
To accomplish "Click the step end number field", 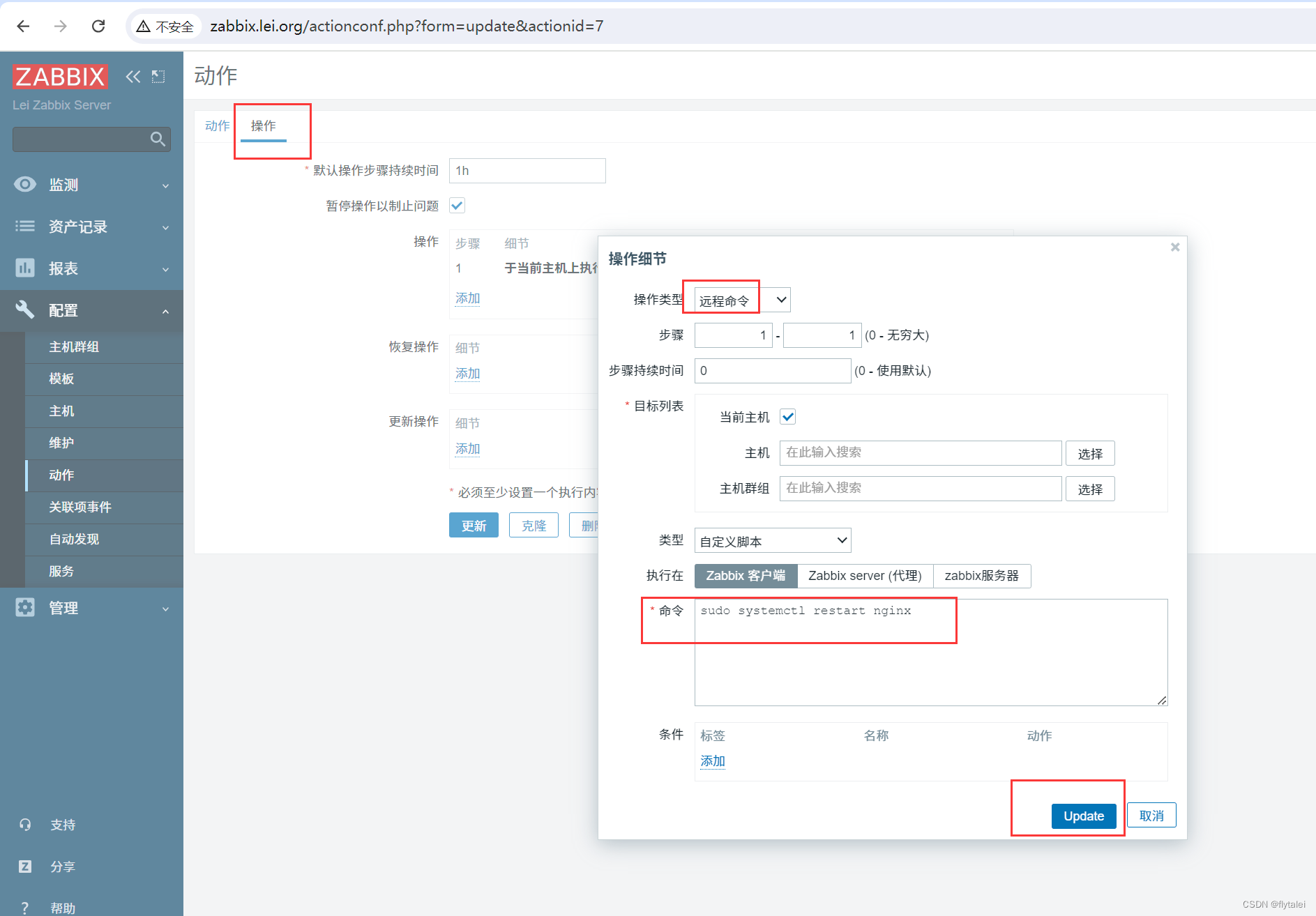I will click(822, 335).
